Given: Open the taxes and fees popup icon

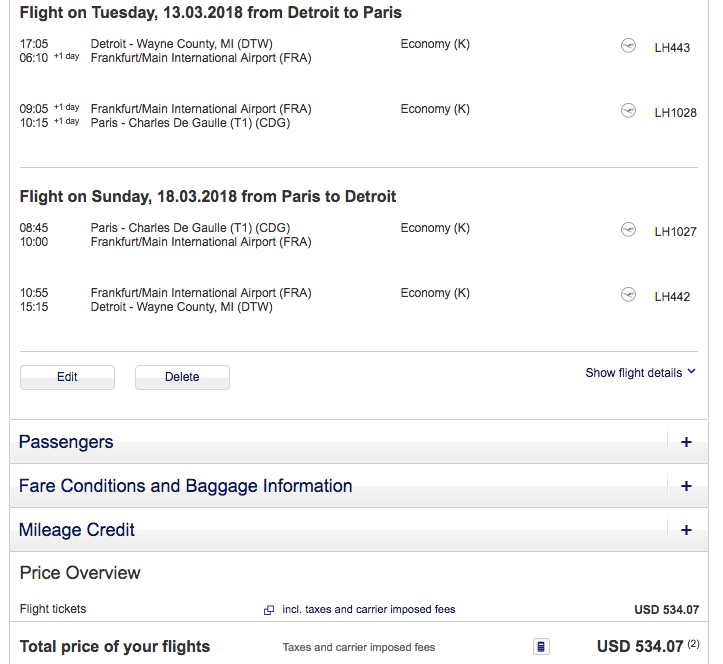Looking at the screenshot, I should 268,610.
